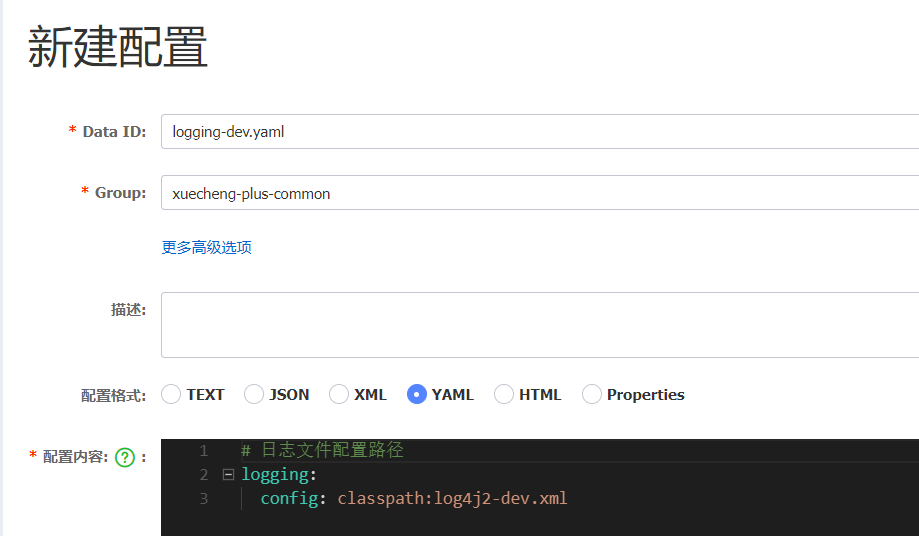Select the TEXT format radio button

pos(171,395)
